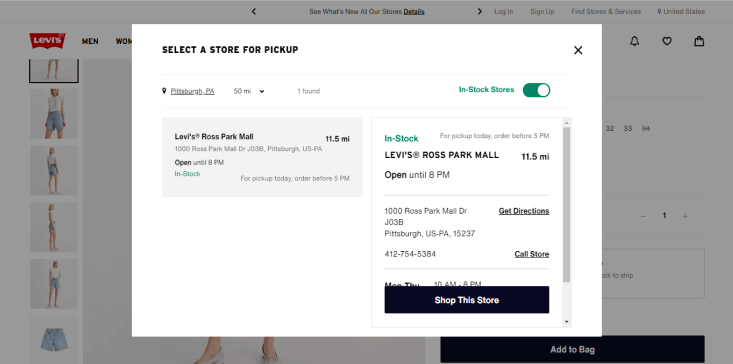Toggle the In-Stock Stores switch
The height and width of the screenshot is (364, 733).
(x=536, y=90)
